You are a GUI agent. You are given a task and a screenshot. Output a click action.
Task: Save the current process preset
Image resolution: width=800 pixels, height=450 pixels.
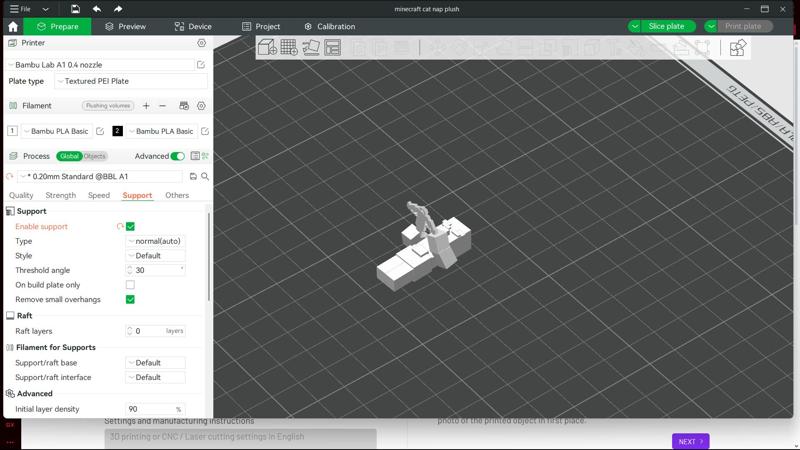pyautogui.click(x=193, y=177)
